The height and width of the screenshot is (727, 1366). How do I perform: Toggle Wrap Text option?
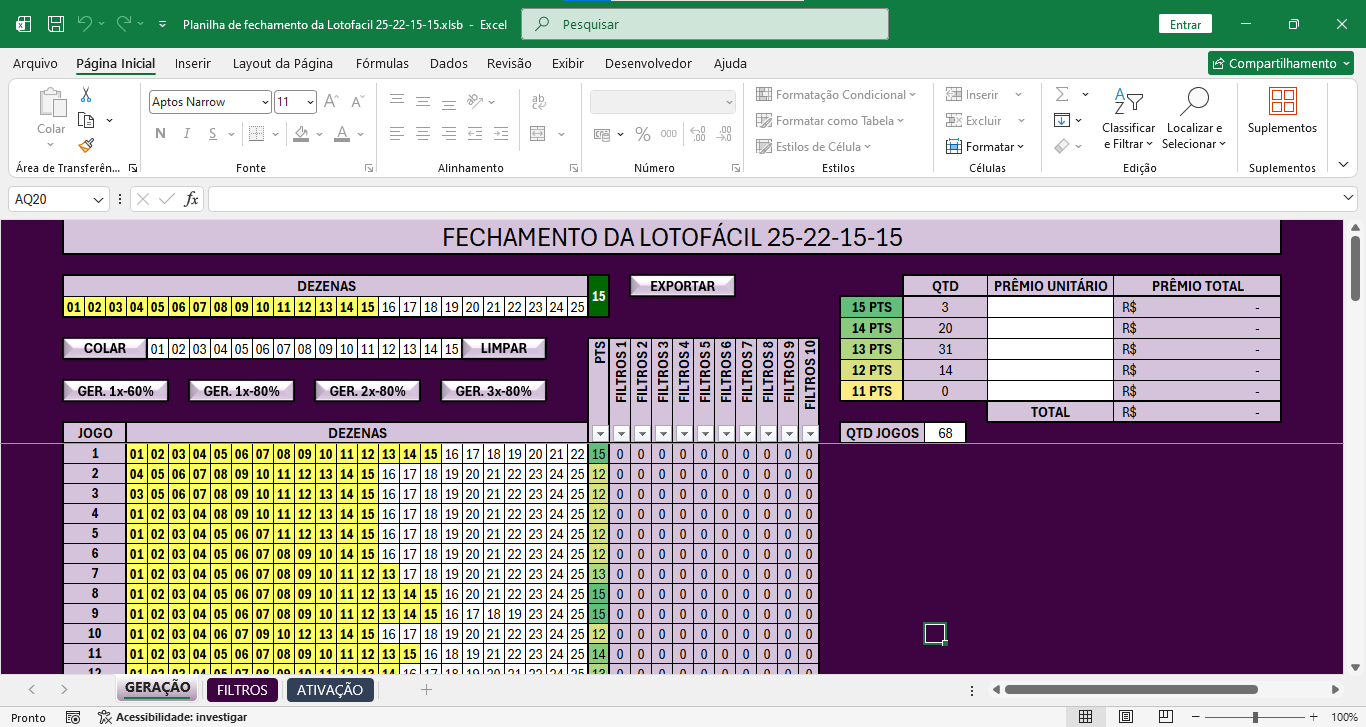pos(538,102)
